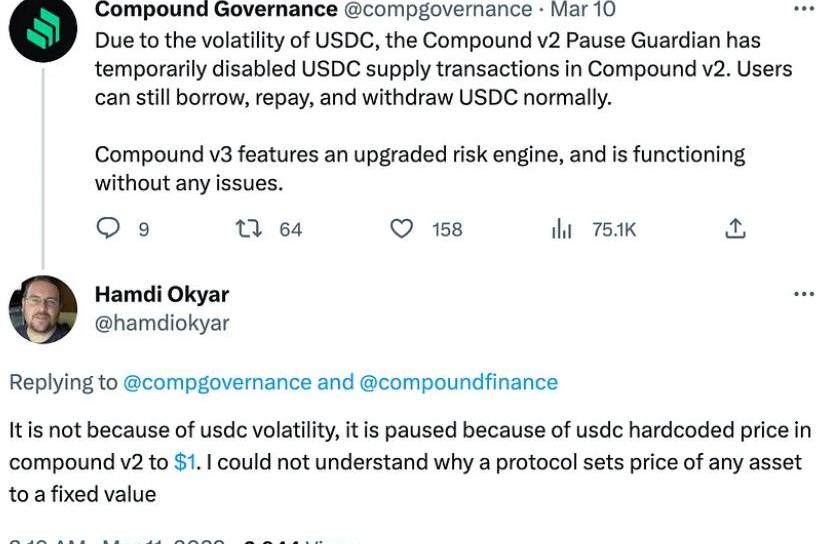Click the reply speech bubble icon
This screenshot has height=544, width=828.
coord(108,229)
